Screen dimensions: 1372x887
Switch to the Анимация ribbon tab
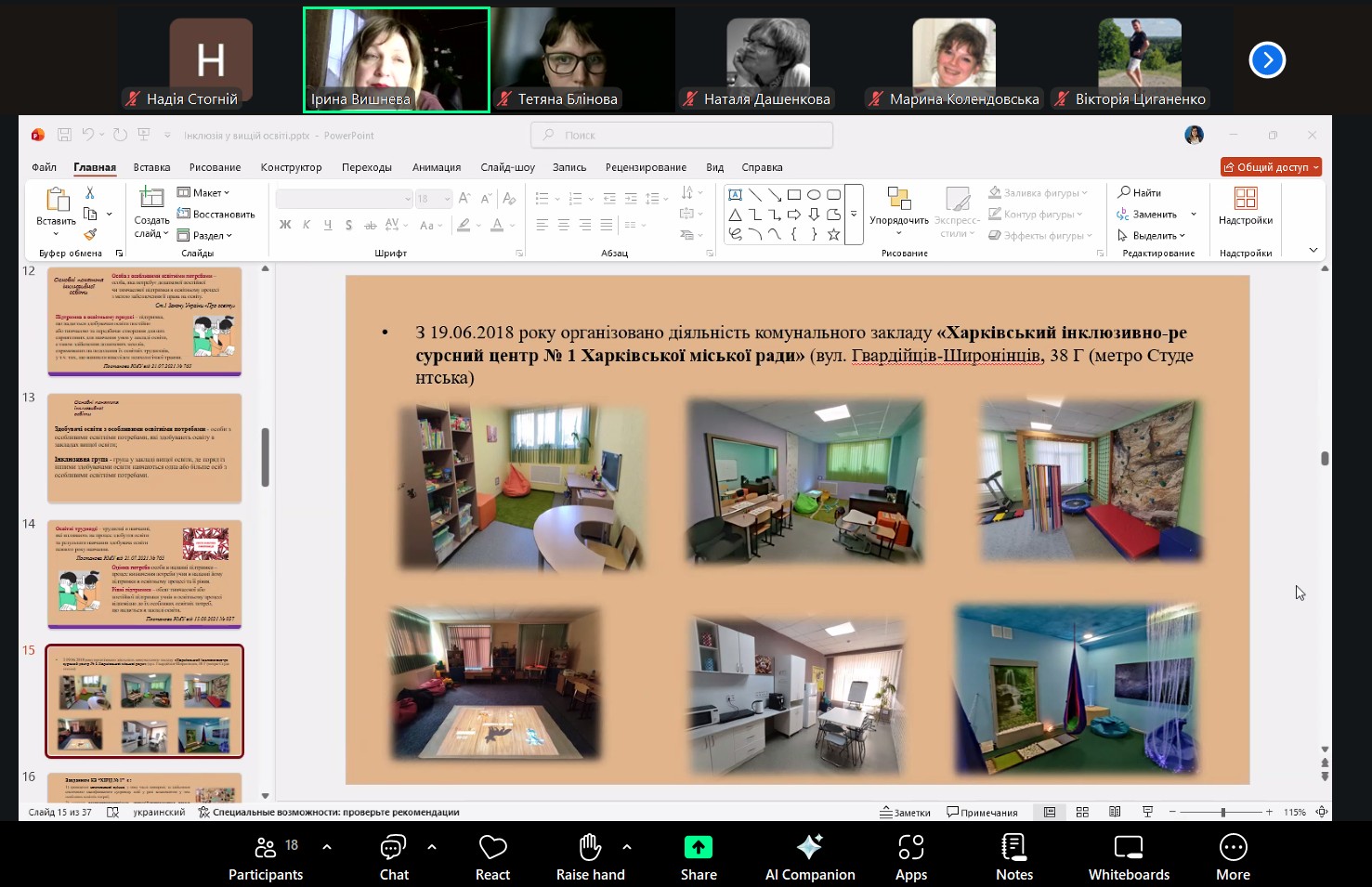click(437, 167)
